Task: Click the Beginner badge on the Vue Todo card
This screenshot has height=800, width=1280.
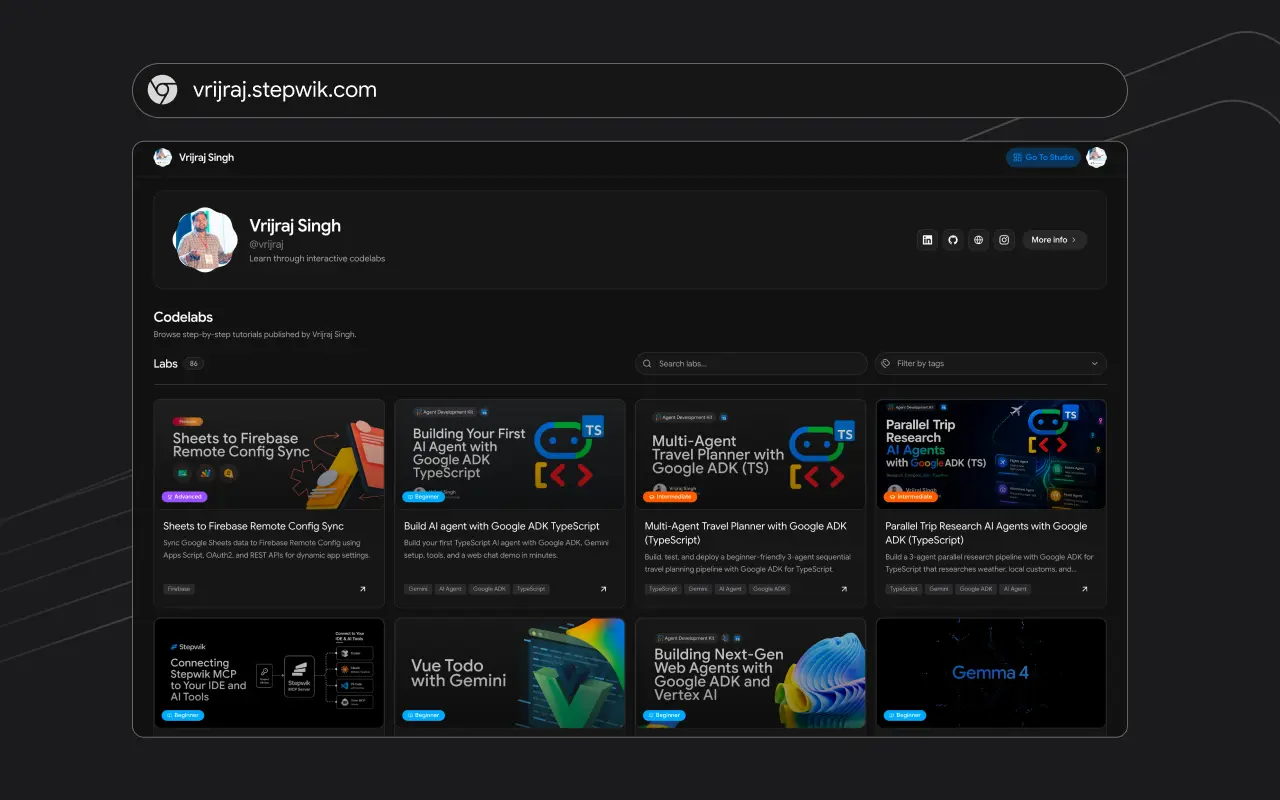Action: click(x=424, y=715)
